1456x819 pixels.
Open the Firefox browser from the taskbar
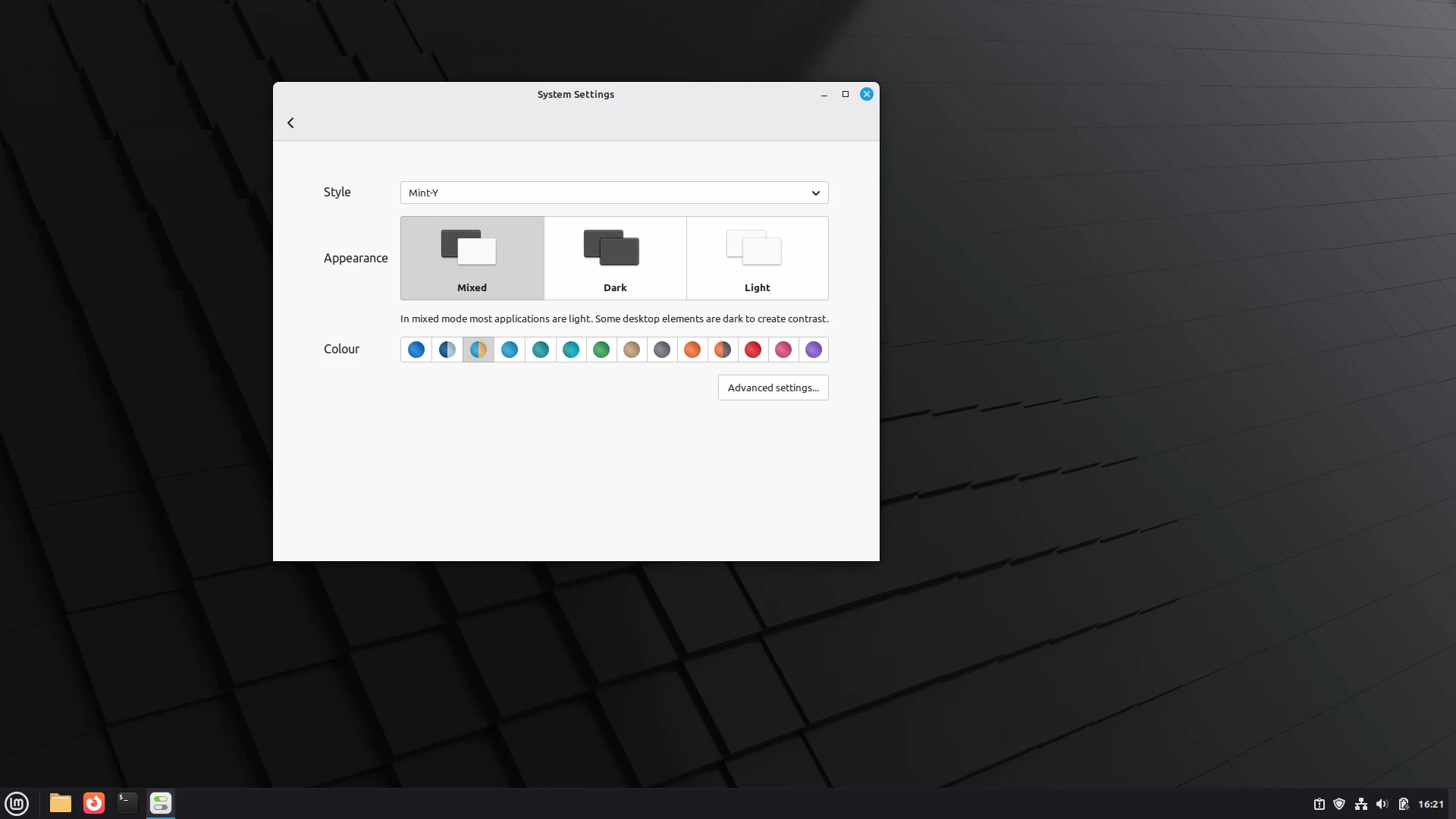(x=93, y=803)
